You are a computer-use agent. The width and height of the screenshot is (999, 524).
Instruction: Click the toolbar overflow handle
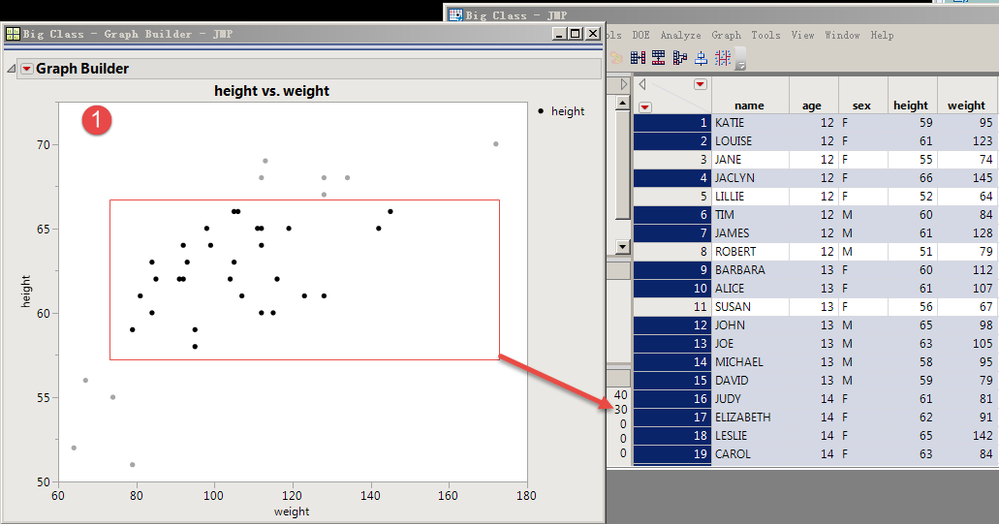coord(740,59)
